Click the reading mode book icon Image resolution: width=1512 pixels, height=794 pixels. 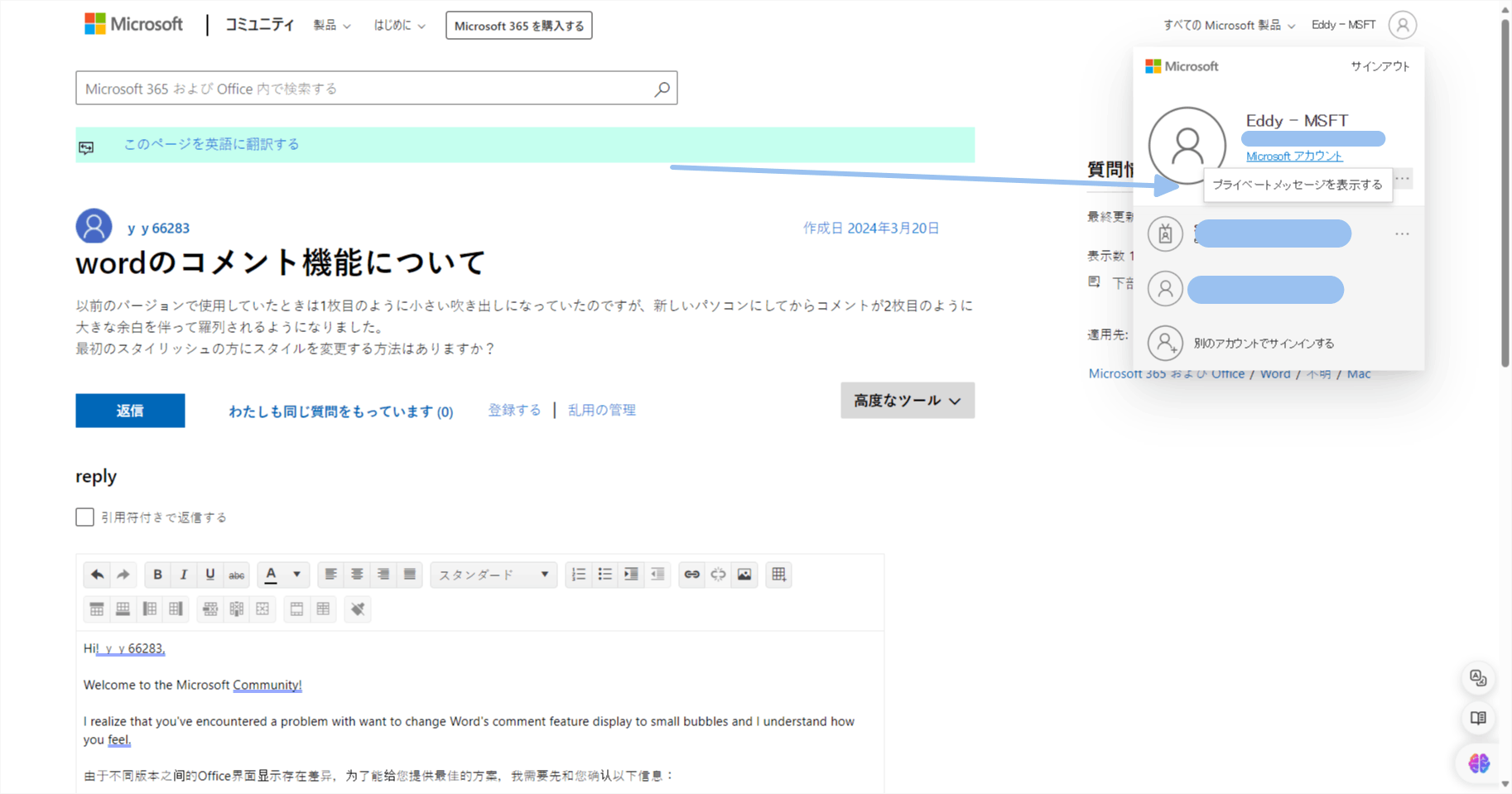tap(1478, 718)
